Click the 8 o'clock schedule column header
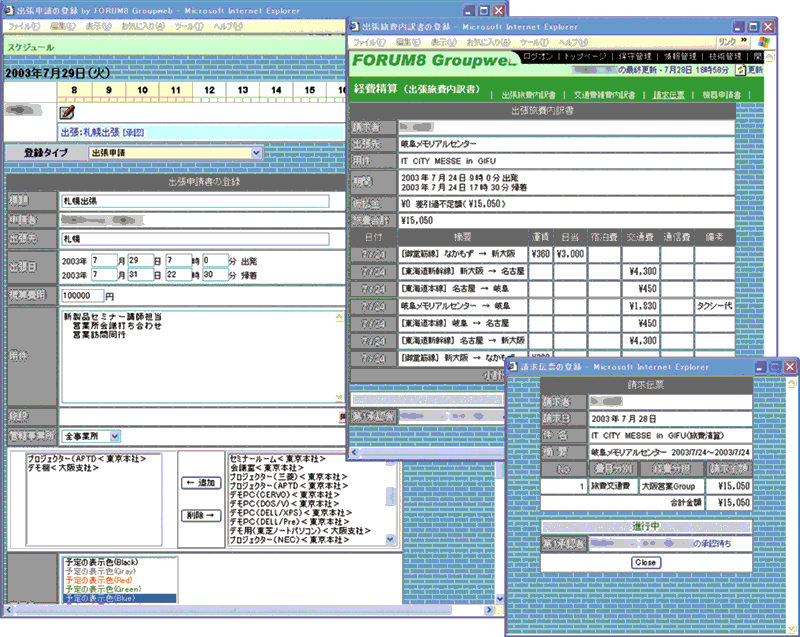 point(74,90)
